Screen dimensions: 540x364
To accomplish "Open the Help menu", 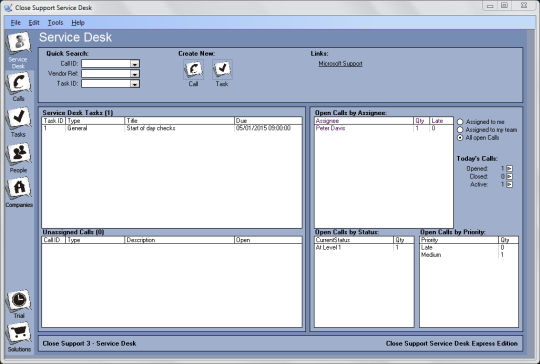I will (78, 23).
